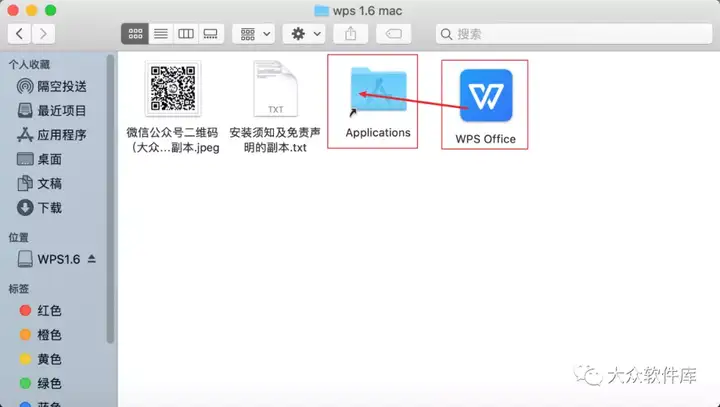Image resolution: width=720 pixels, height=407 pixels.
Task: Select the WPS1.6 volume in sidebar
Action: click(x=49, y=259)
